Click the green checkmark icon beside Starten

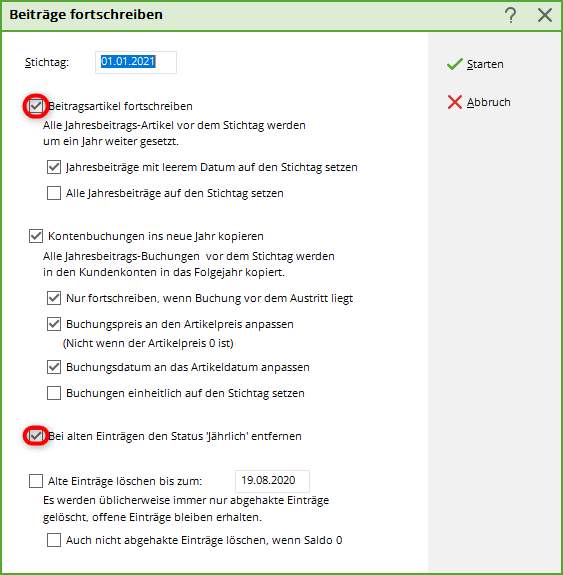(x=455, y=64)
